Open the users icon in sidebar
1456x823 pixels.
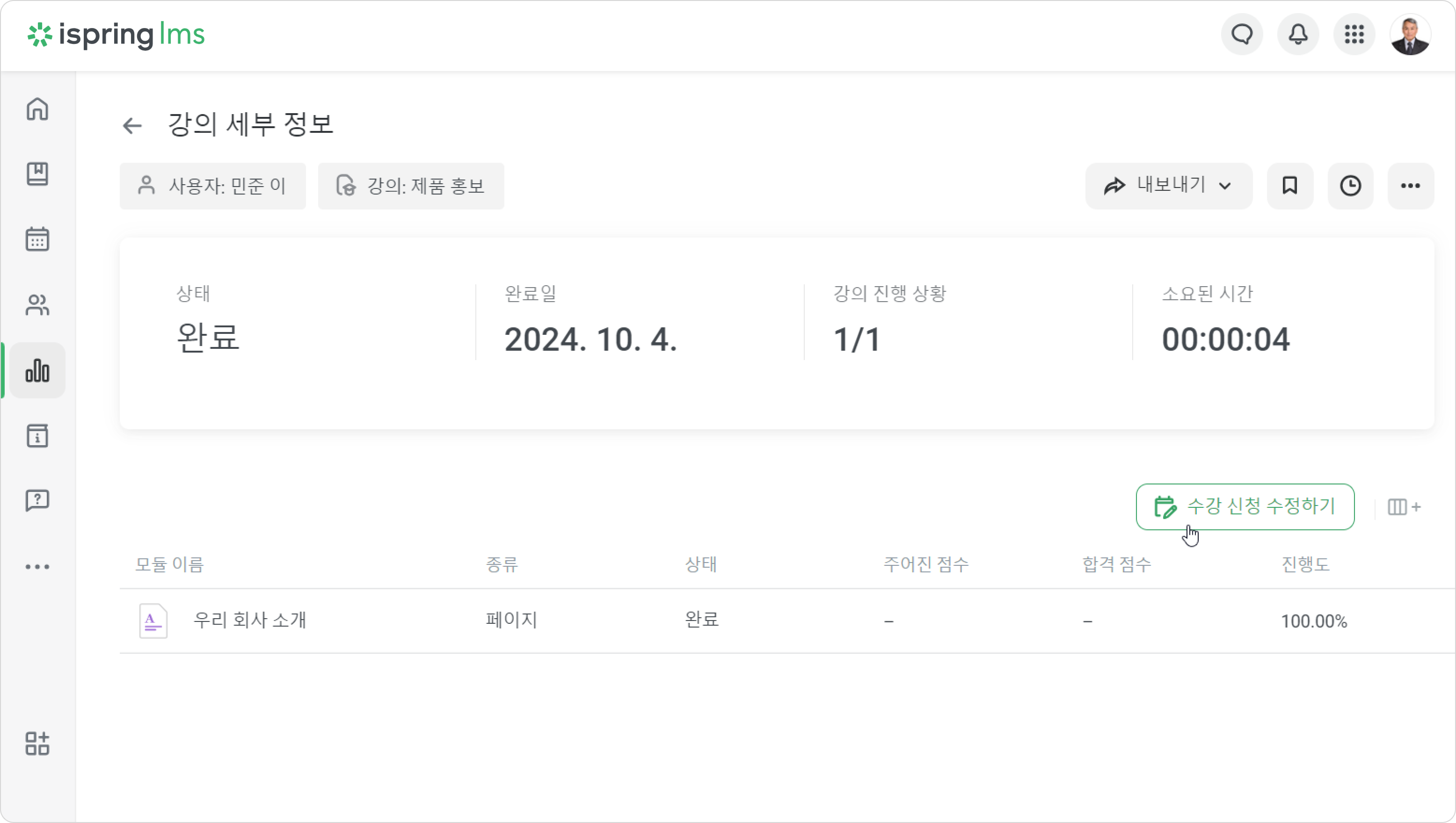pyautogui.click(x=37, y=305)
